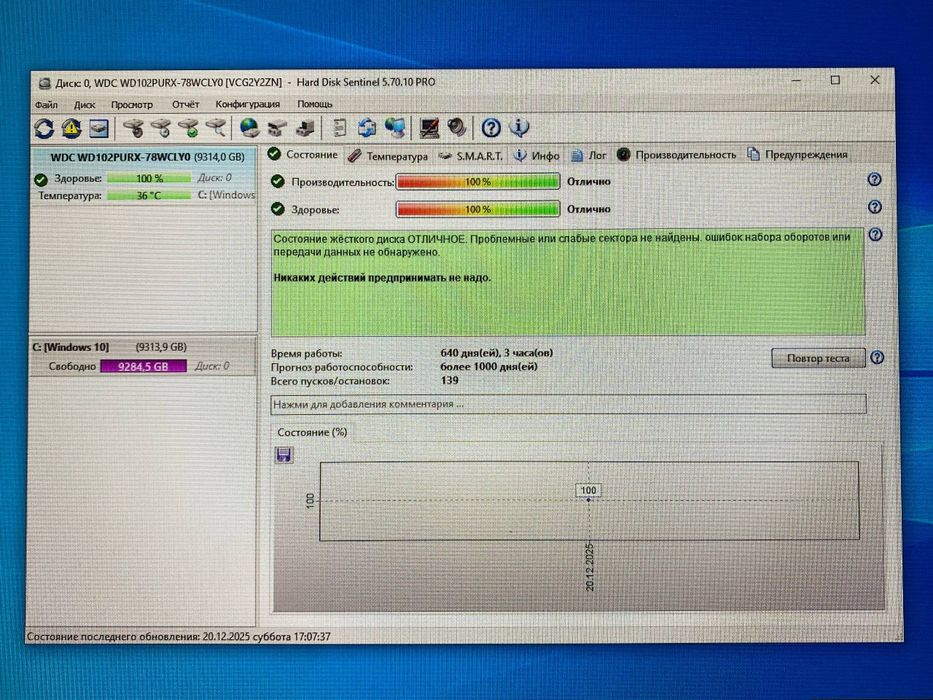The image size is (933, 700).
Task: Click left panel Здоровье 100 % green bar
Action: point(149,178)
